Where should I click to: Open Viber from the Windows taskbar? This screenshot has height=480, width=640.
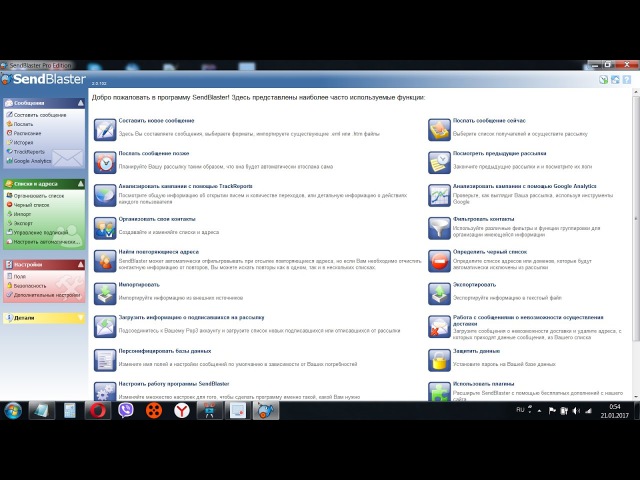point(126,410)
